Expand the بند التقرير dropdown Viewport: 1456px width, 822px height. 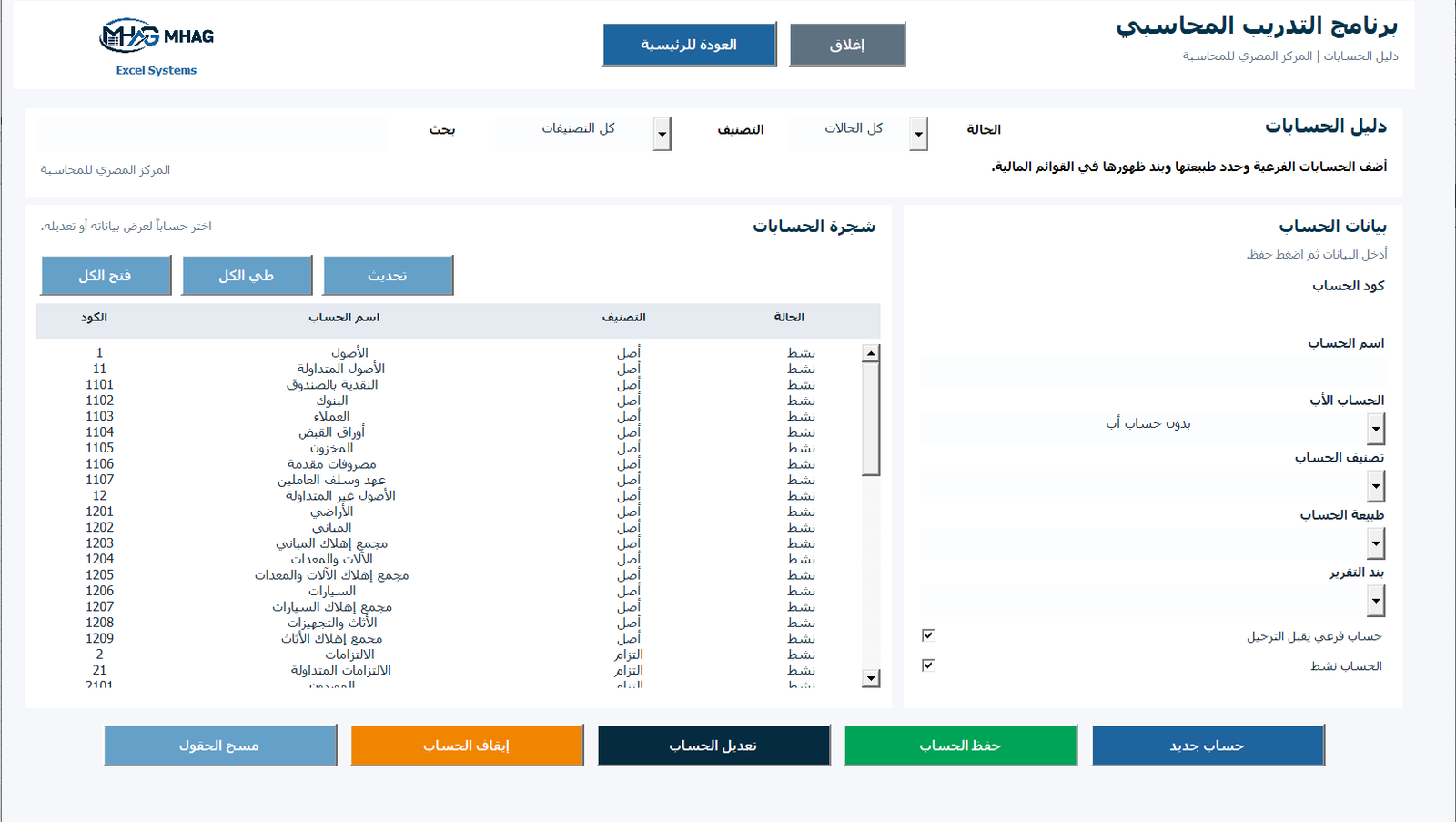pyautogui.click(x=1376, y=601)
